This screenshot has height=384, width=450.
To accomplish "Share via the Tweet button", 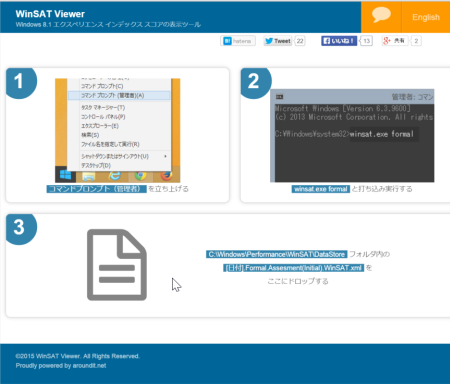I will coord(278,41).
